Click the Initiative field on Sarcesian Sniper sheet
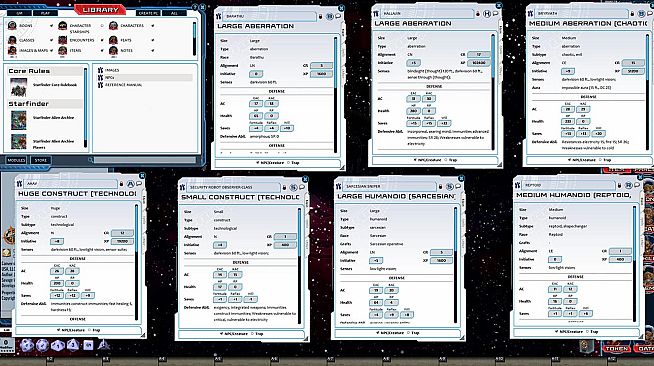This screenshot has height=366, width=654. click(x=376, y=261)
